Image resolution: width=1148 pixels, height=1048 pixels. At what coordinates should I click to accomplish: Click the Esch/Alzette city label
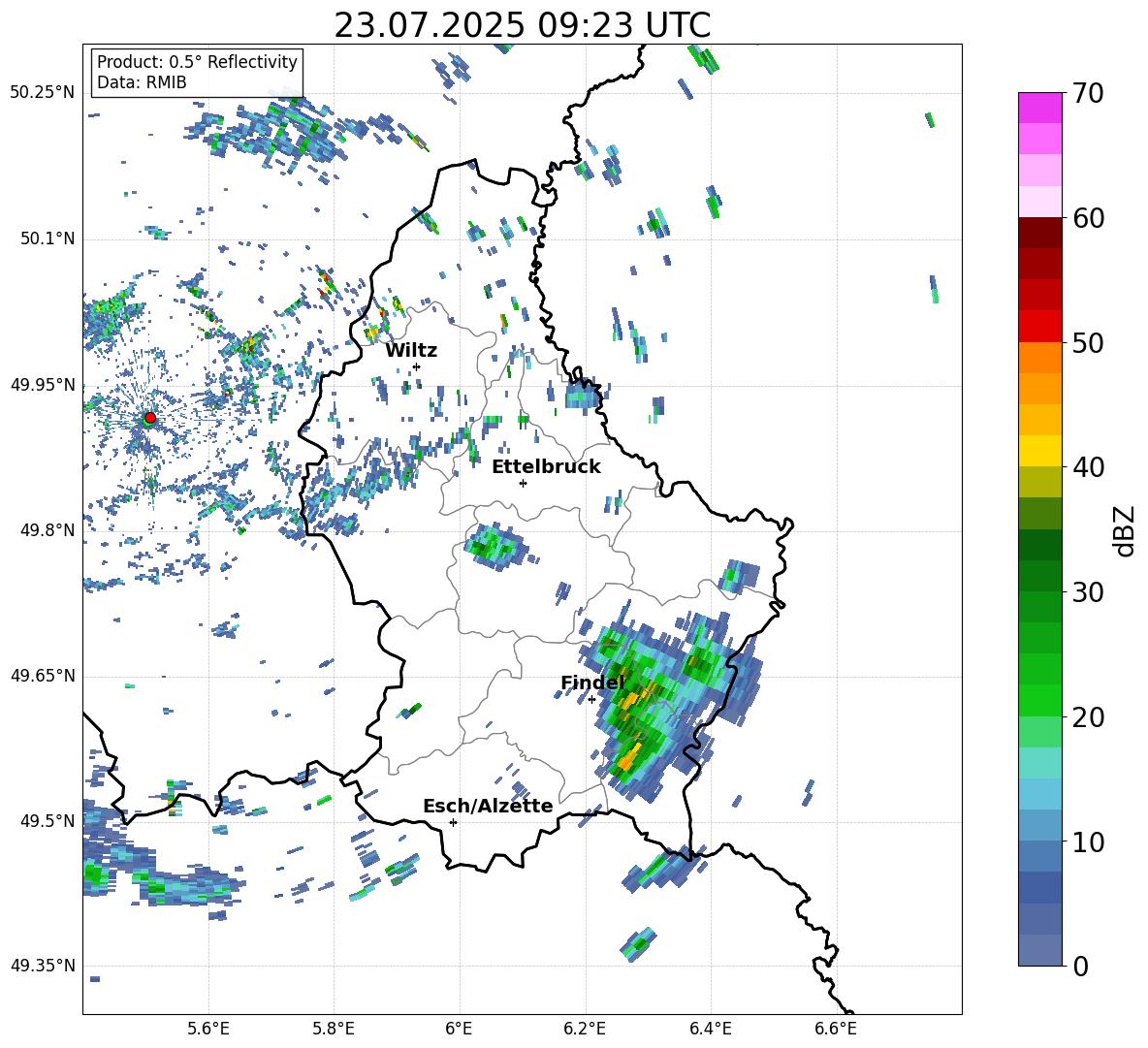tap(488, 806)
